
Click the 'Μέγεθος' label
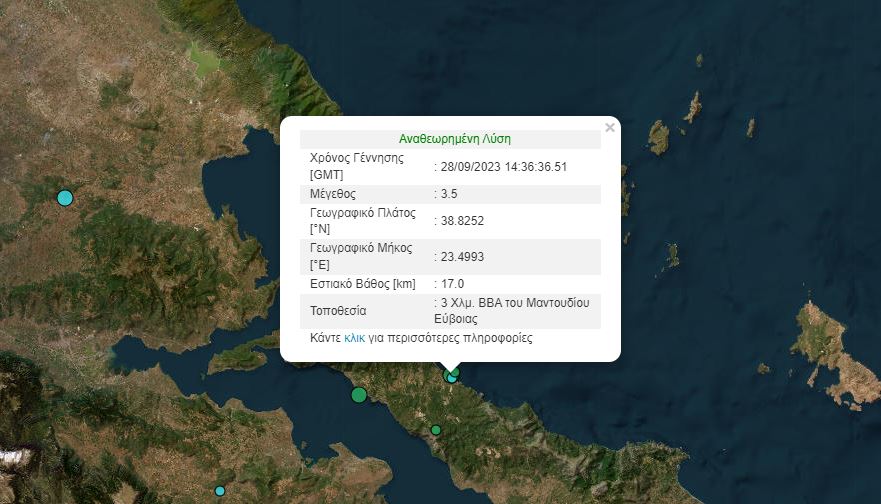[333, 194]
